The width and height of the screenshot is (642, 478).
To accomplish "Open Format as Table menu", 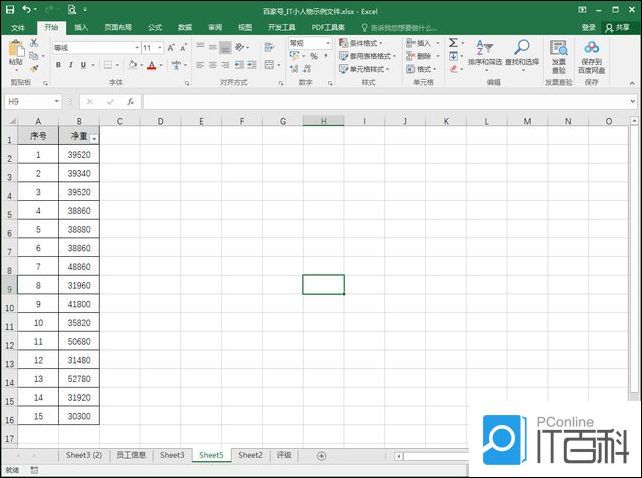I will [x=367, y=56].
